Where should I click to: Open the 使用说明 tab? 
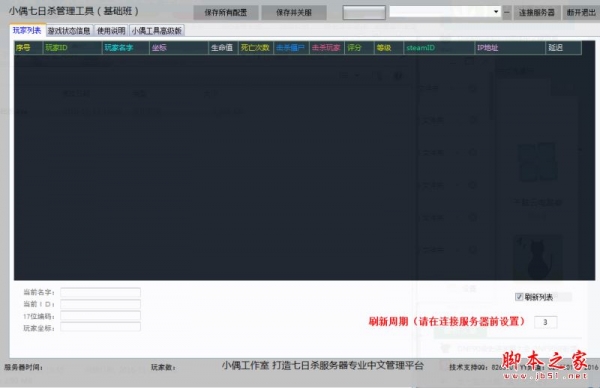[111, 31]
